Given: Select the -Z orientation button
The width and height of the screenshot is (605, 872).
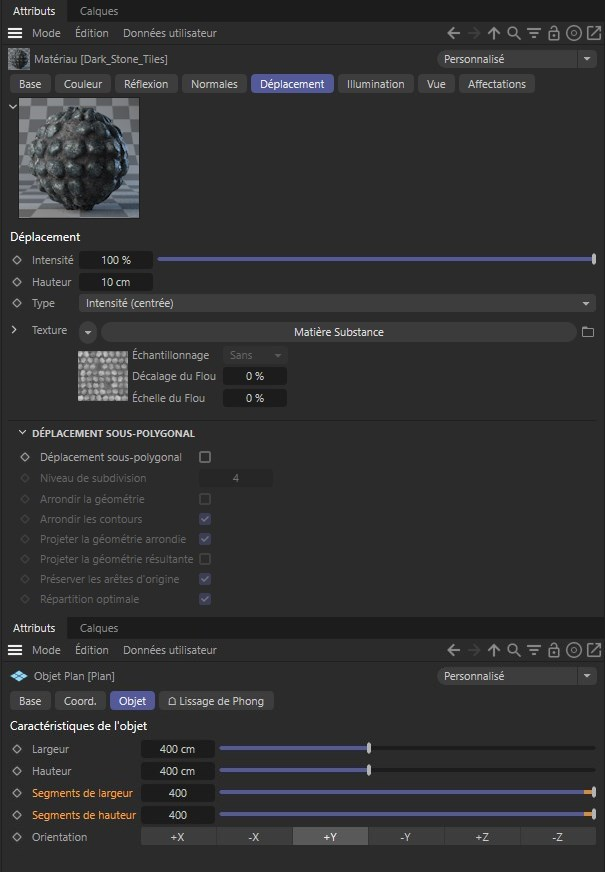Looking at the screenshot, I should (x=557, y=837).
